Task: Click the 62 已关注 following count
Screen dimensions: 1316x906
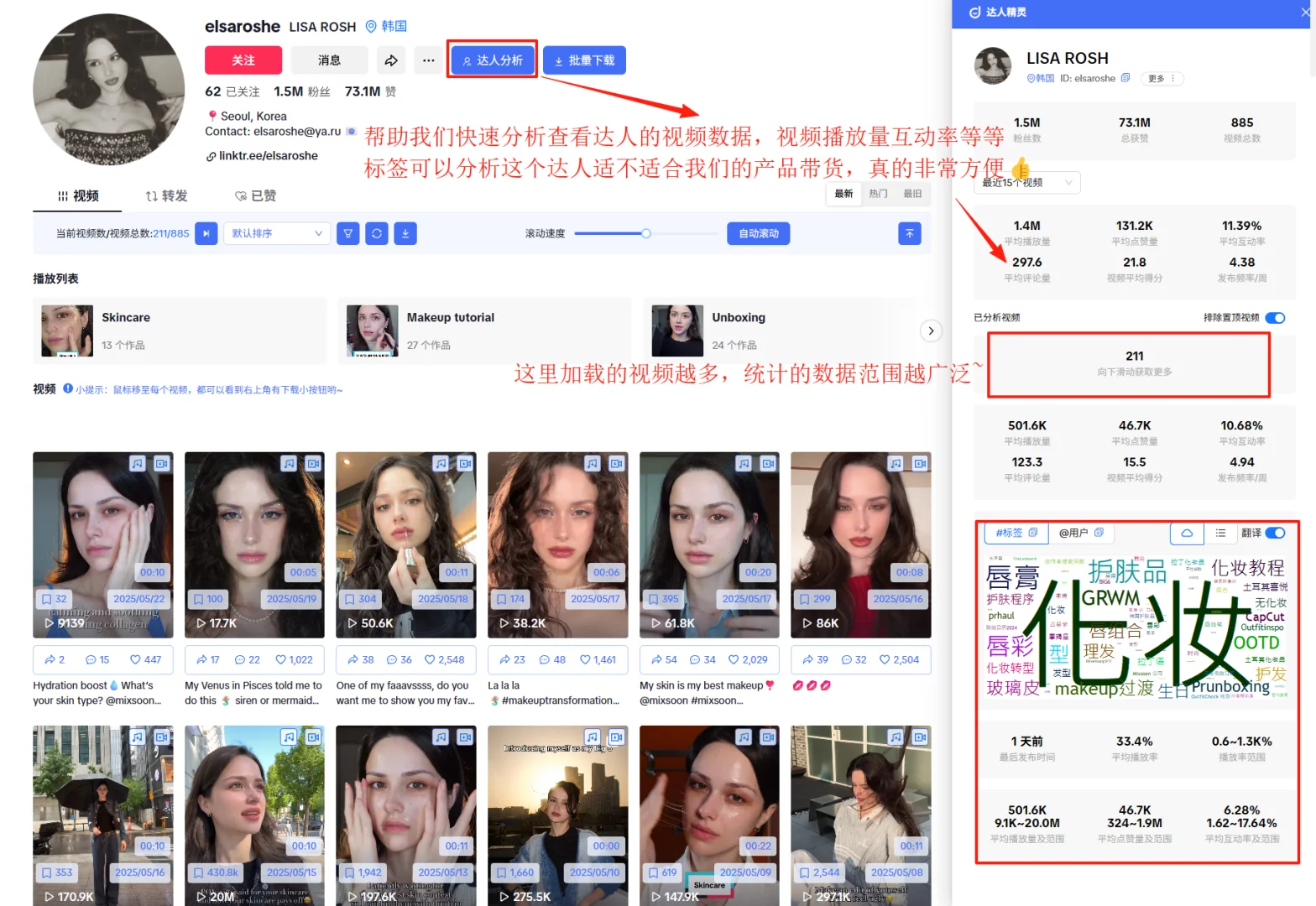Action: (x=232, y=91)
